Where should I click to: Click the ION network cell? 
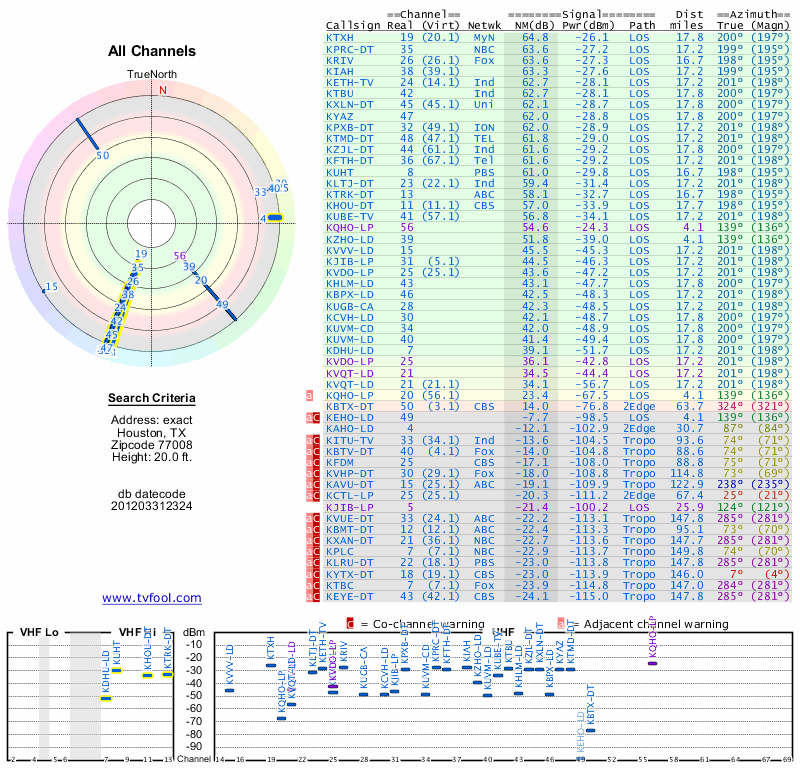(x=484, y=127)
